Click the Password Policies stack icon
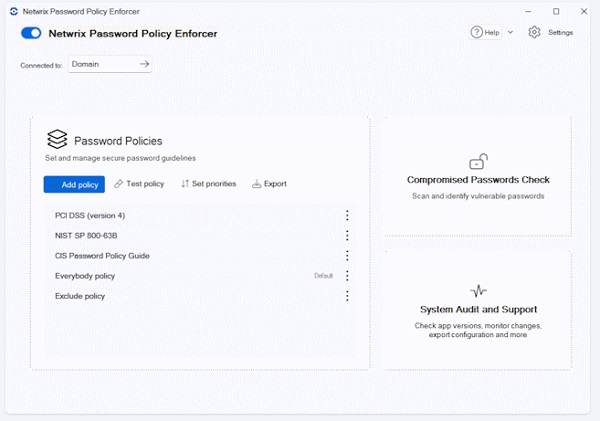Screen dimensions: 600x421 point(57,140)
